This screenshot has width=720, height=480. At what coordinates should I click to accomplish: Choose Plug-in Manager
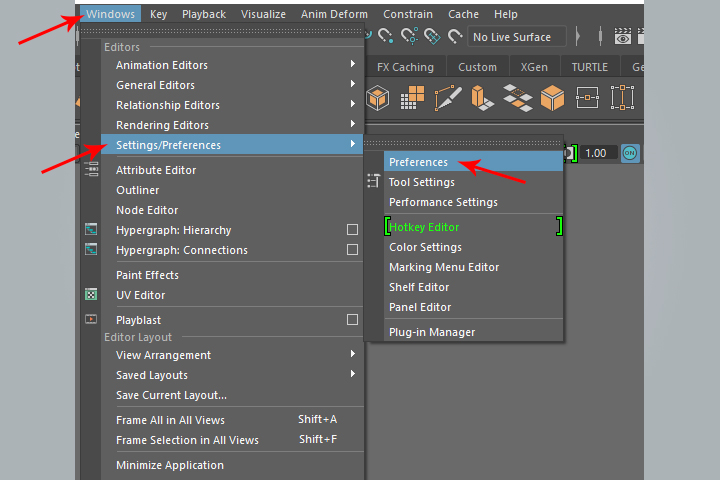point(432,332)
